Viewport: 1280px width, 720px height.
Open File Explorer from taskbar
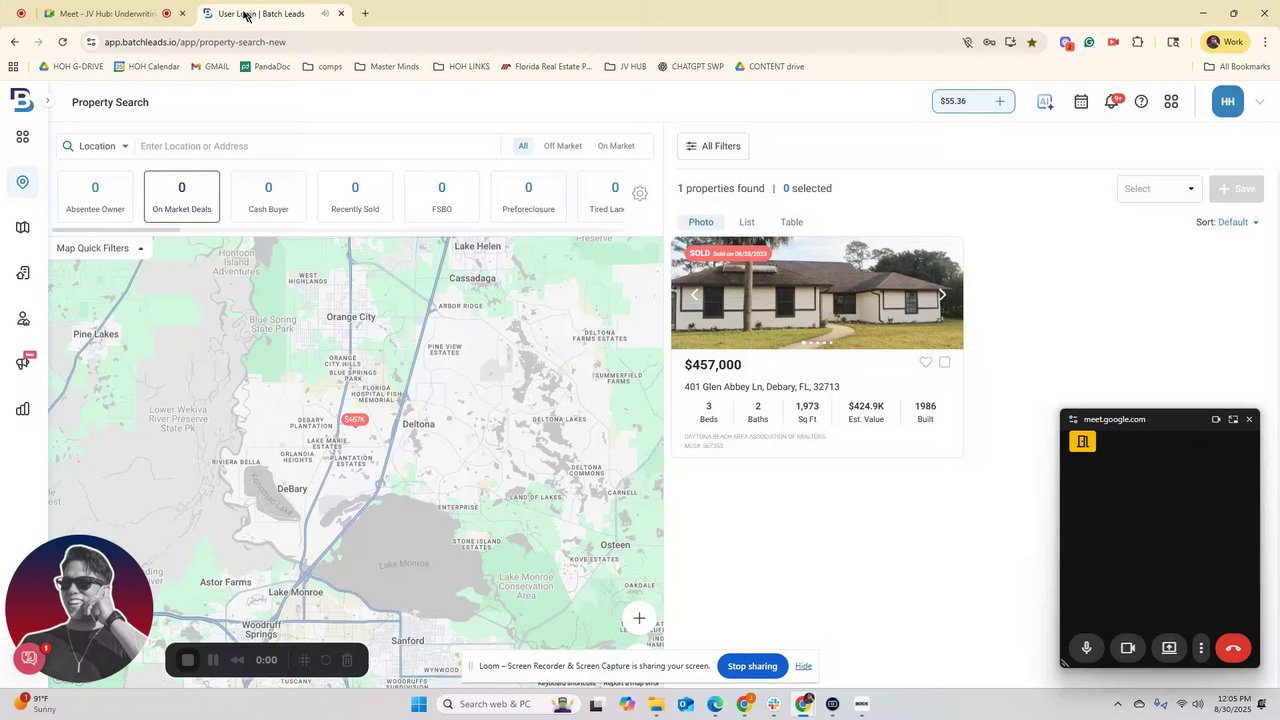pyautogui.click(x=657, y=704)
